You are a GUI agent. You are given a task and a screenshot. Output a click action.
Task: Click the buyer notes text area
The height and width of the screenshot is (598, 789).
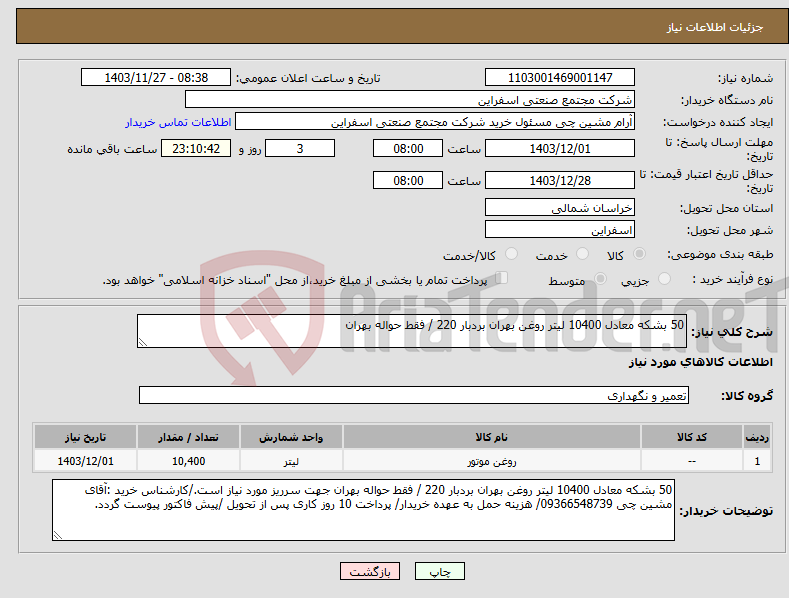point(363,510)
